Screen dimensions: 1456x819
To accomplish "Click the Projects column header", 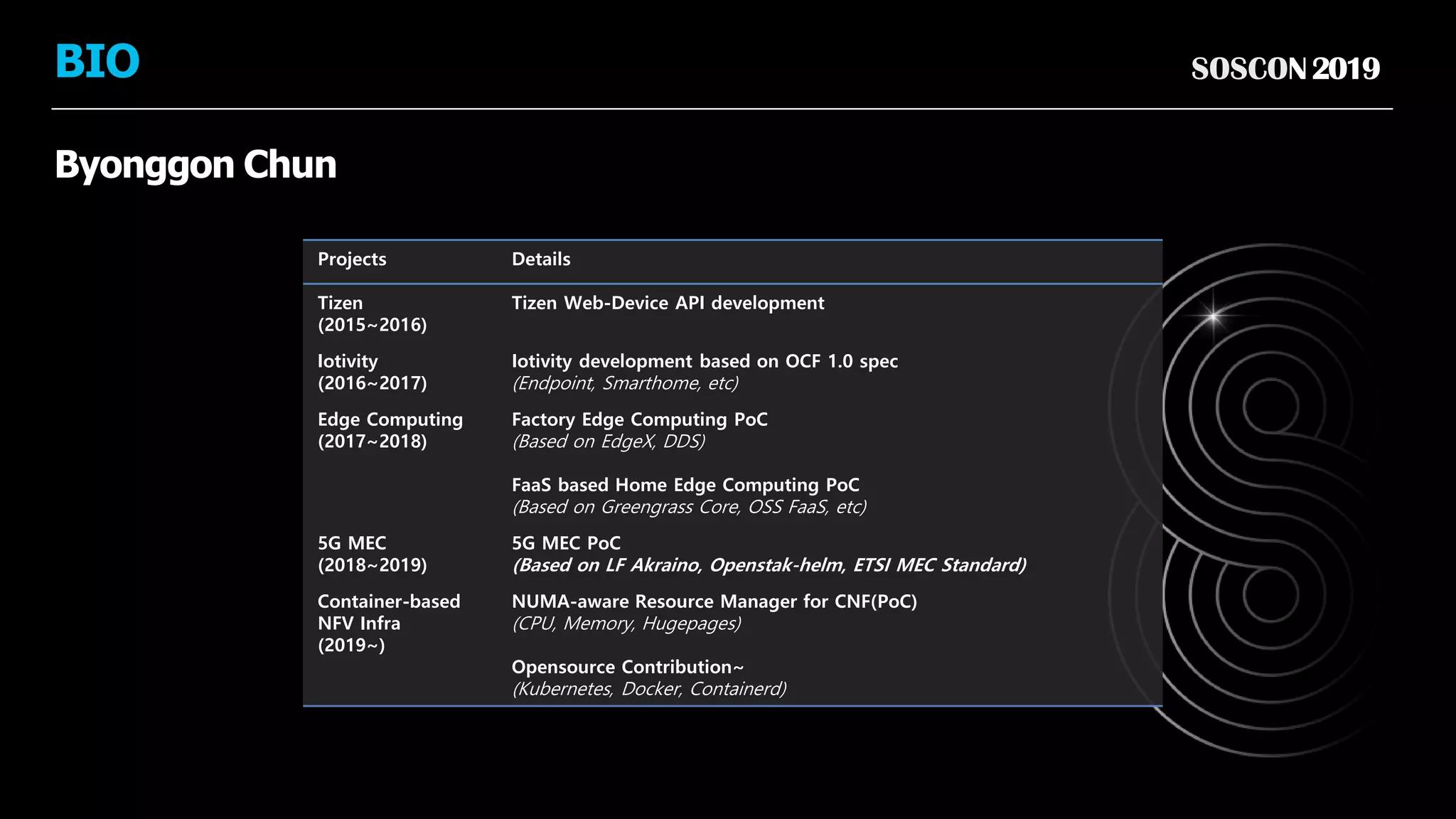I will point(352,259).
